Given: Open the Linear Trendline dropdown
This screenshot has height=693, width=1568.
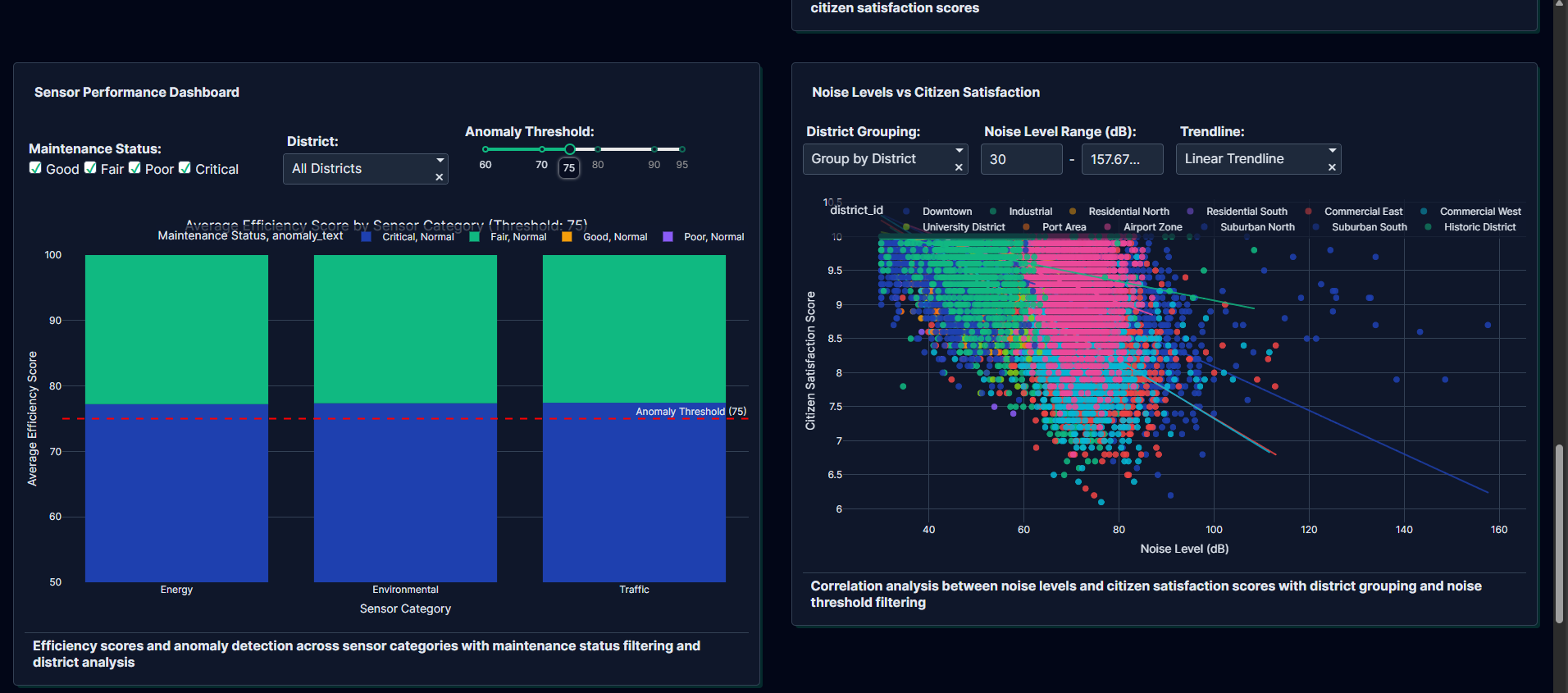Looking at the screenshot, I should tap(1258, 159).
